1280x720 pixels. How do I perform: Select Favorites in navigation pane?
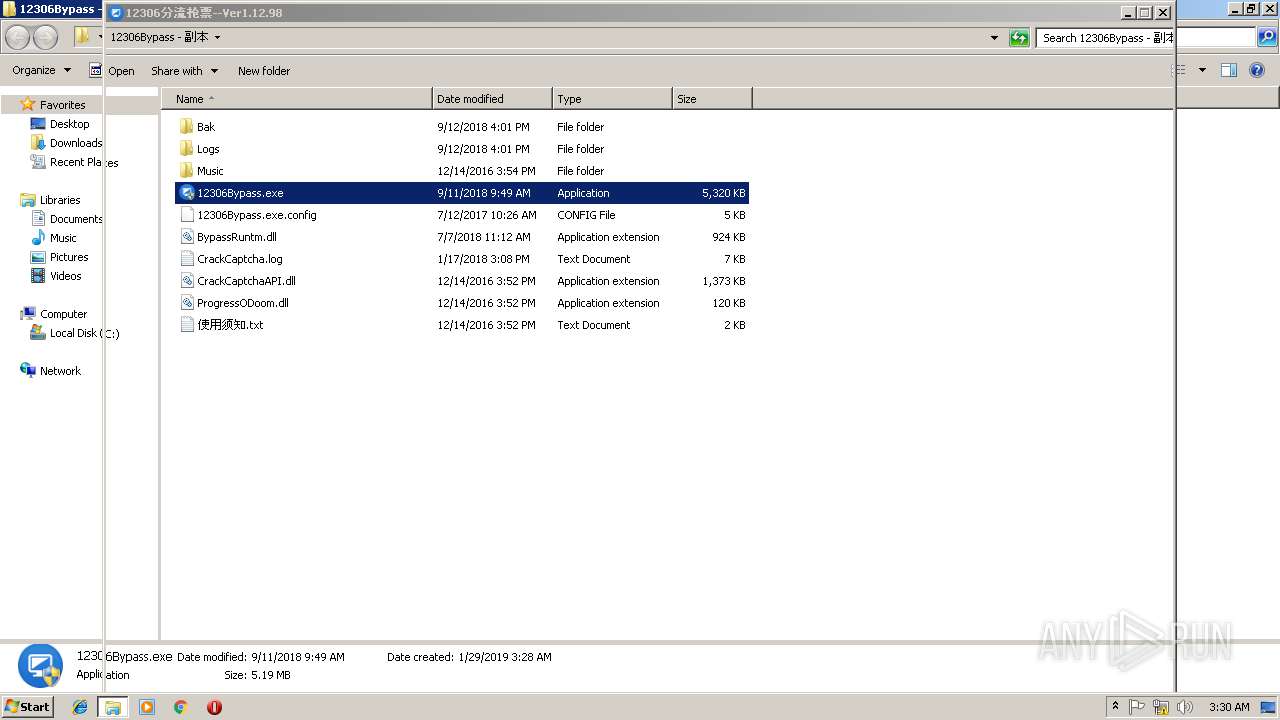coord(62,105)
